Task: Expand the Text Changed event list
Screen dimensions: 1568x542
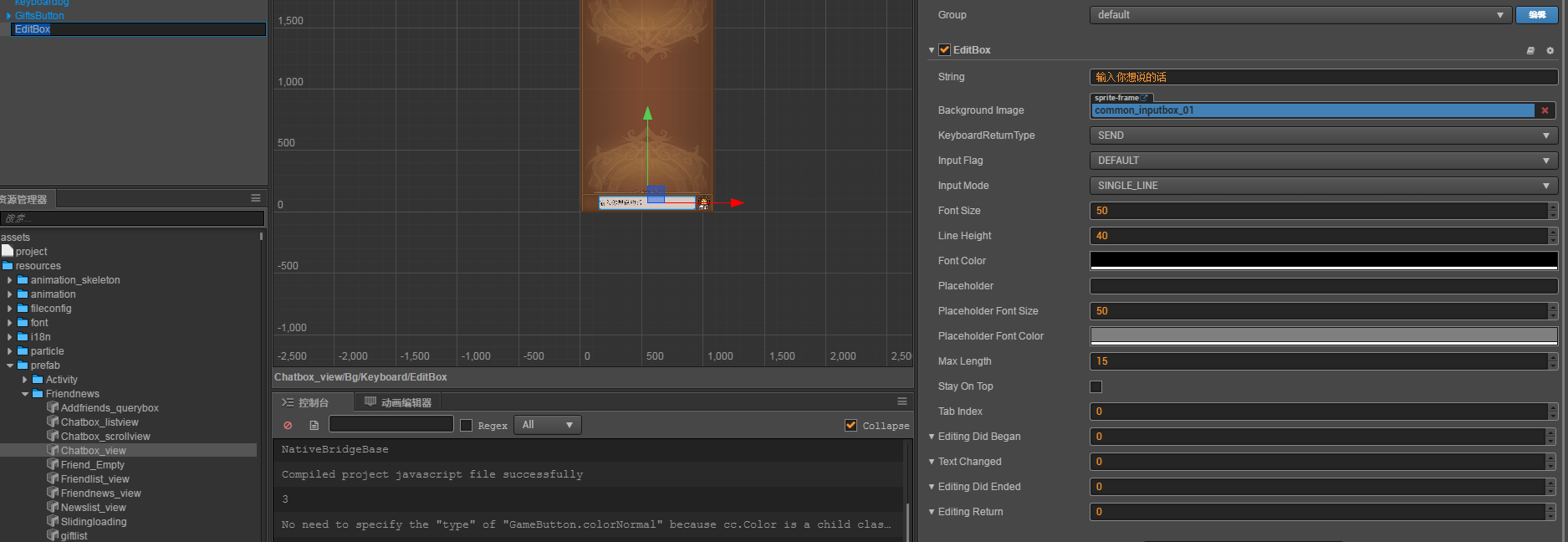Action: point(932,462)
